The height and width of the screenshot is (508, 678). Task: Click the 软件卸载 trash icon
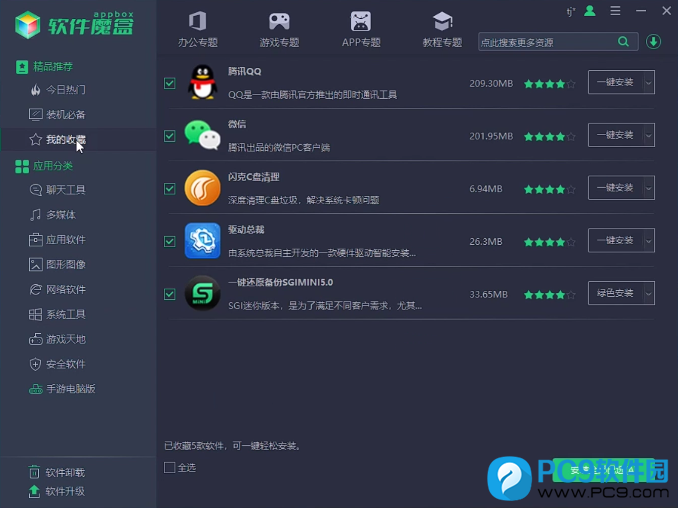coord(34,472)
